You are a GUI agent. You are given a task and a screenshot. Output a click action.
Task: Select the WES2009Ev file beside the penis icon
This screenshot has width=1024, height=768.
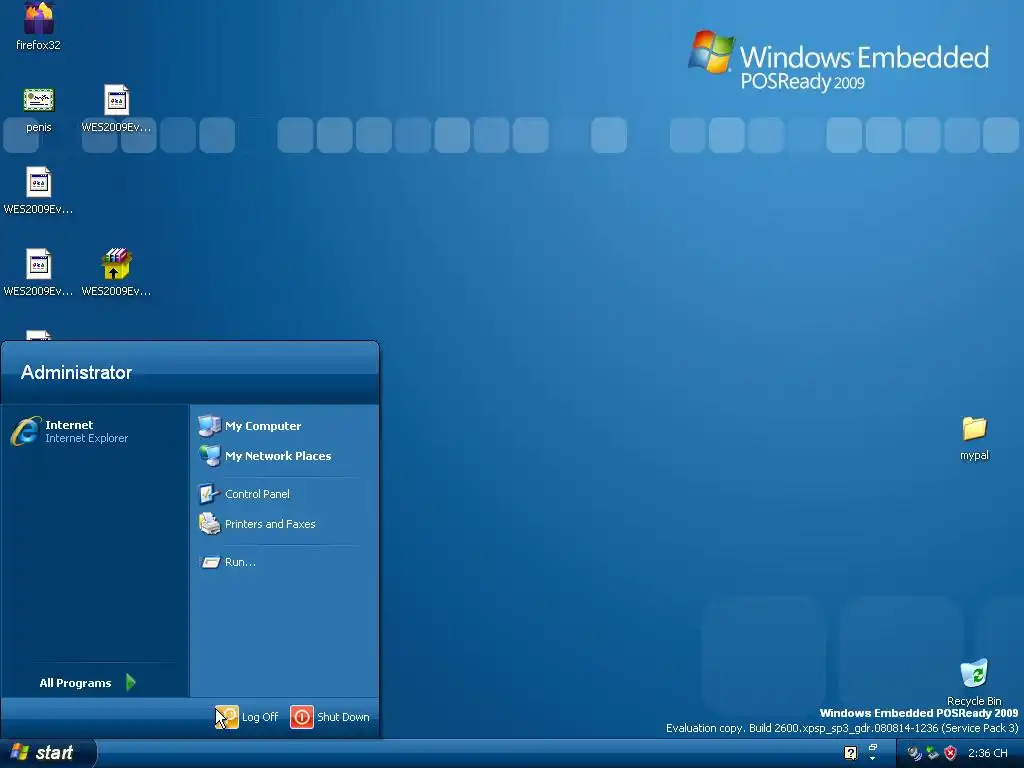[x=116, y=109]
